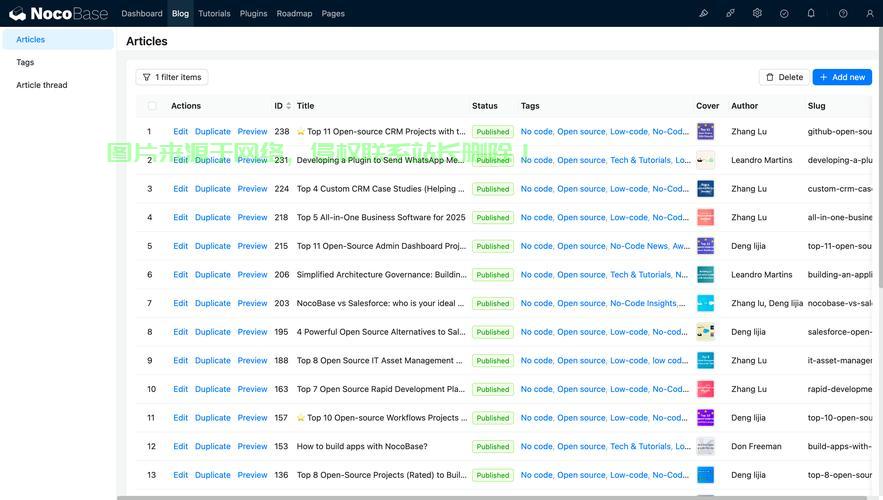Click the Slug column header
Viewport: 883px width, 500px height.
(x=817, y=106)
